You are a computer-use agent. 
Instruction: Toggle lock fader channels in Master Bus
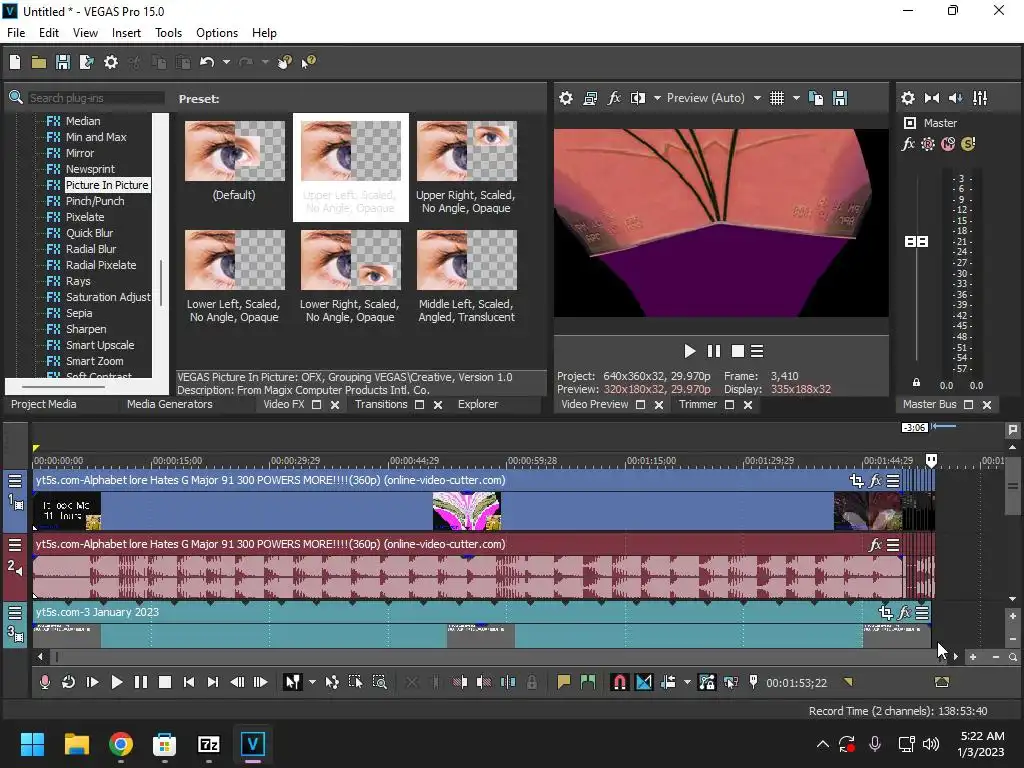click(x=916, y=383)
